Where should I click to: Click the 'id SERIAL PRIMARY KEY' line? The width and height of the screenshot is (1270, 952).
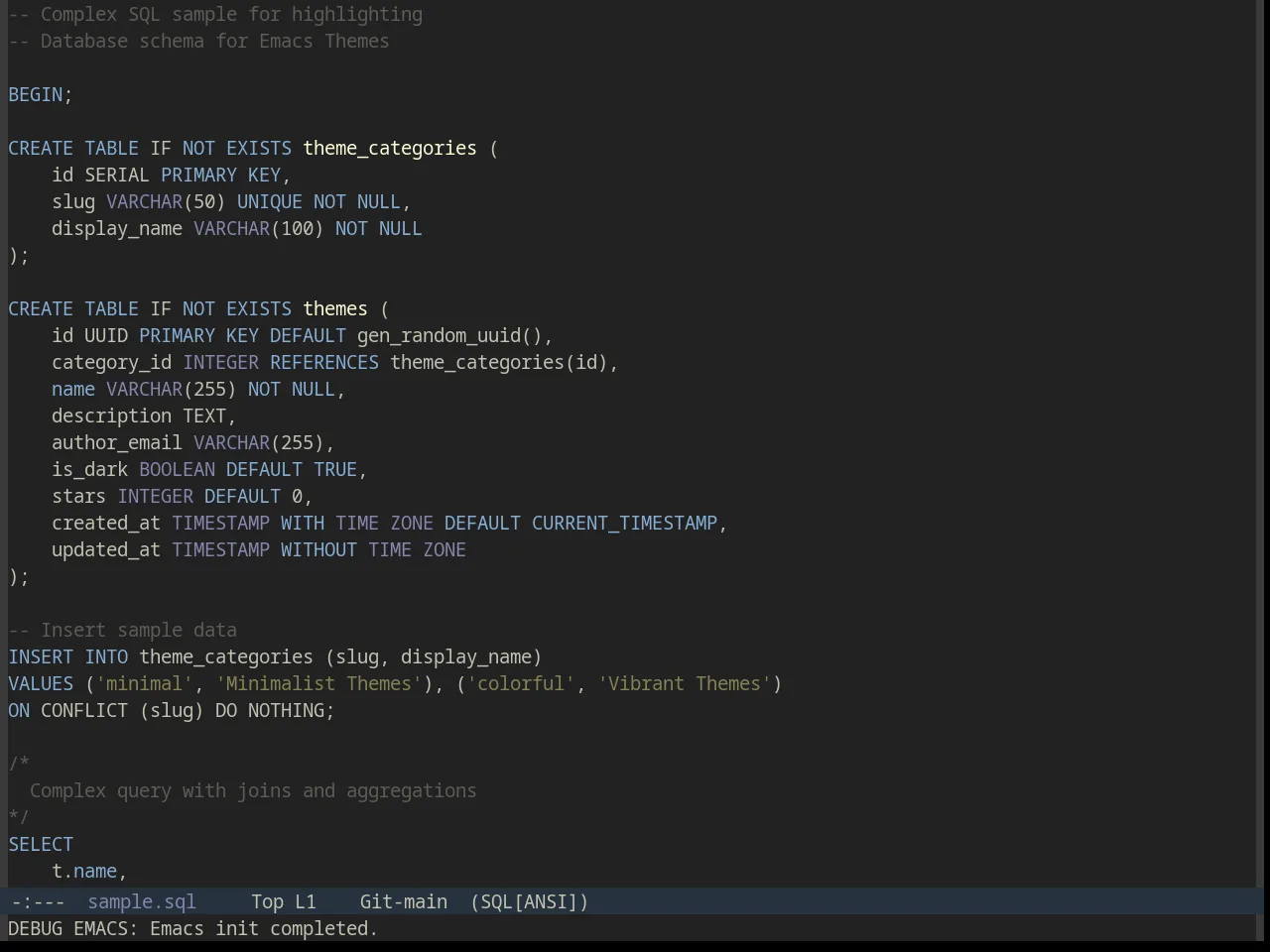pos(171,176)
